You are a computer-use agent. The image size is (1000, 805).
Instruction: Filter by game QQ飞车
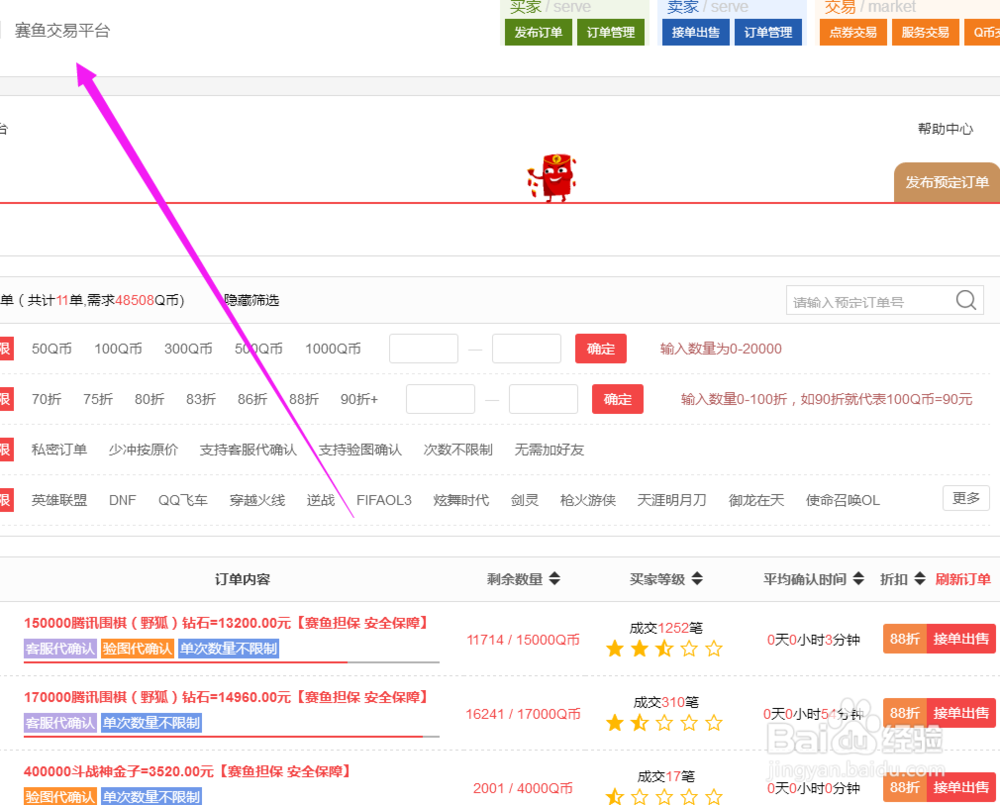183,500
